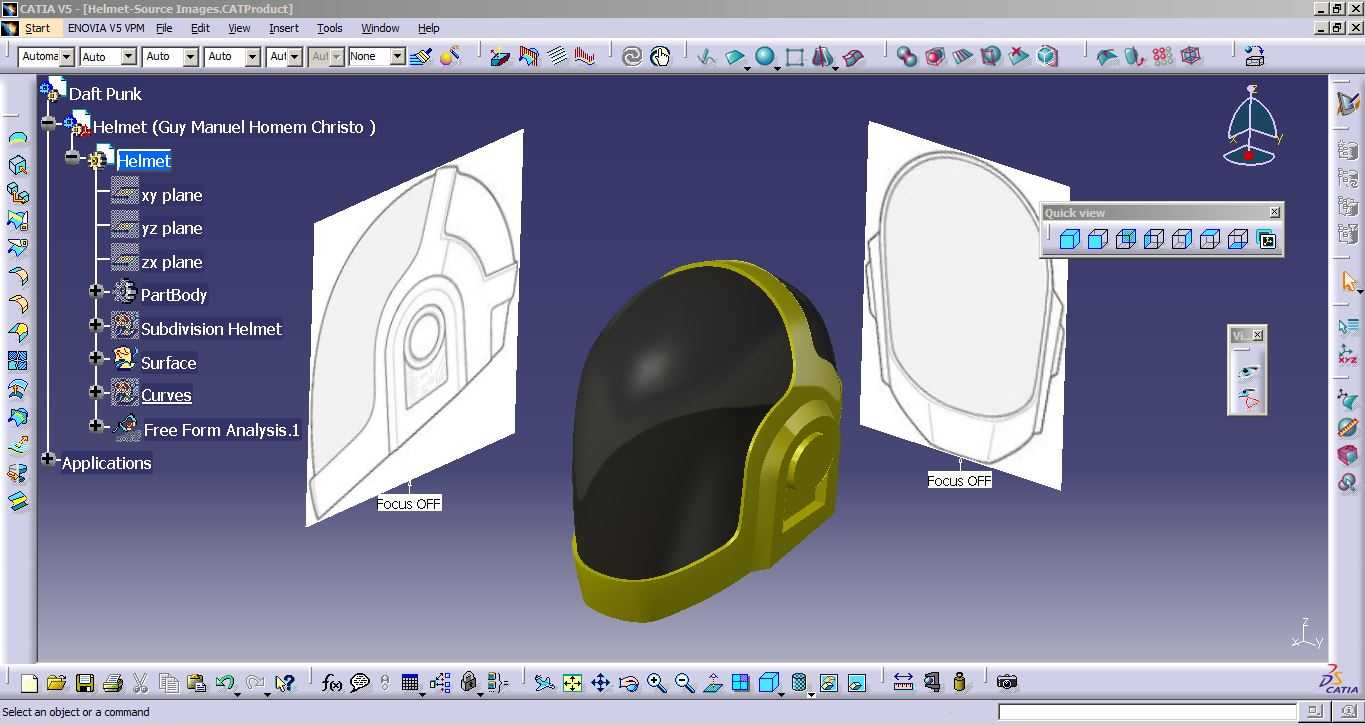Click the Multi-View layout icon
This screenshot has height=725, width=1365.
740,683
